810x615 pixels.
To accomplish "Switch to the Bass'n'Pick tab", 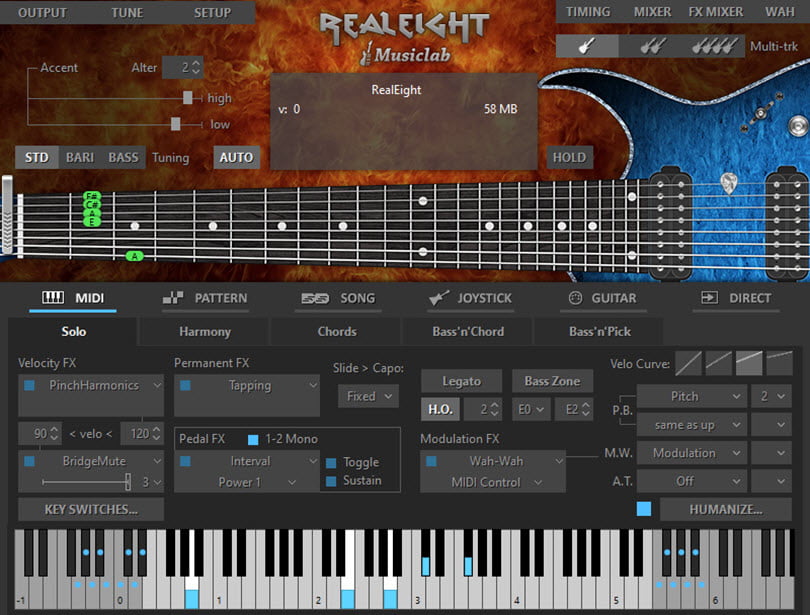I will pos(600,332).
